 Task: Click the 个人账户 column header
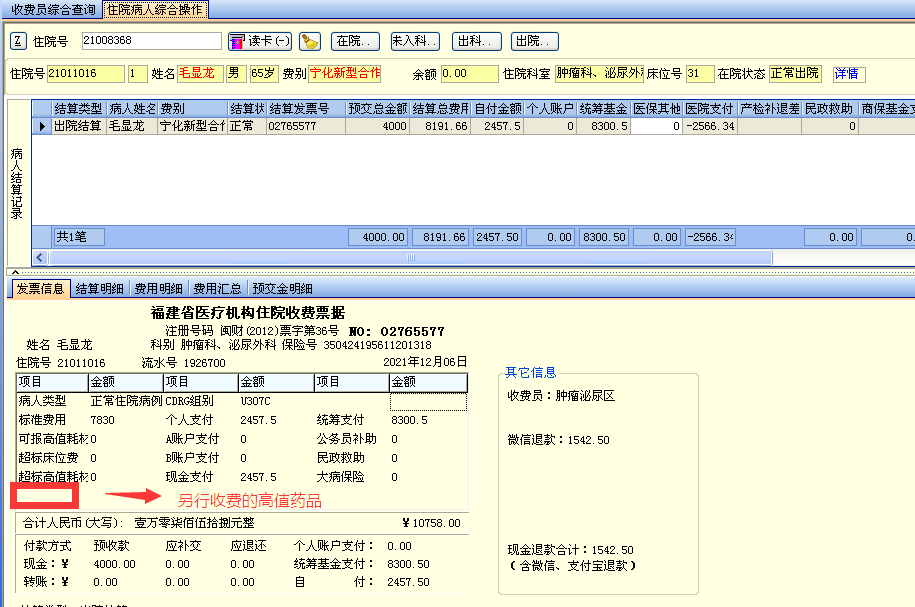[x=550, y=109]
